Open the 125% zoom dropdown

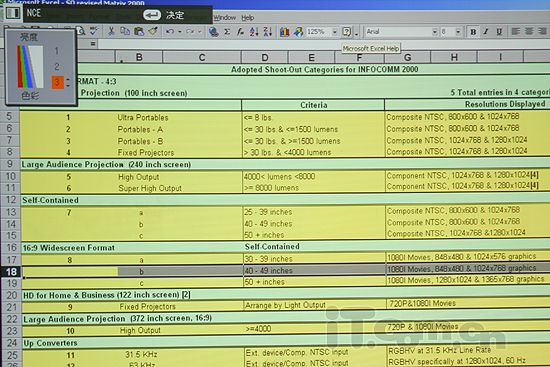pyautogui.click(x=334, y=32)
